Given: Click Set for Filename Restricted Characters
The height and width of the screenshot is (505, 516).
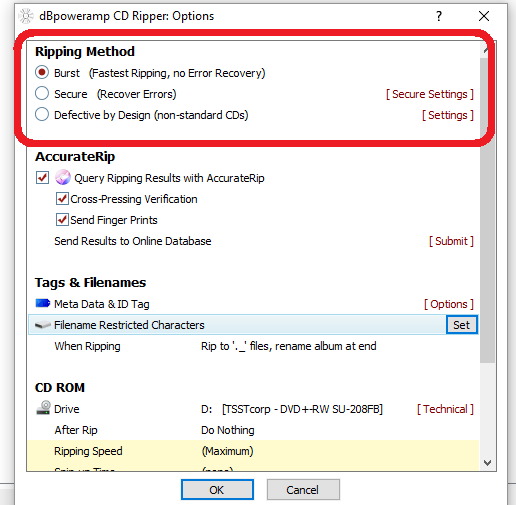Looking at the screenshot, I should [x=462, y=325].
